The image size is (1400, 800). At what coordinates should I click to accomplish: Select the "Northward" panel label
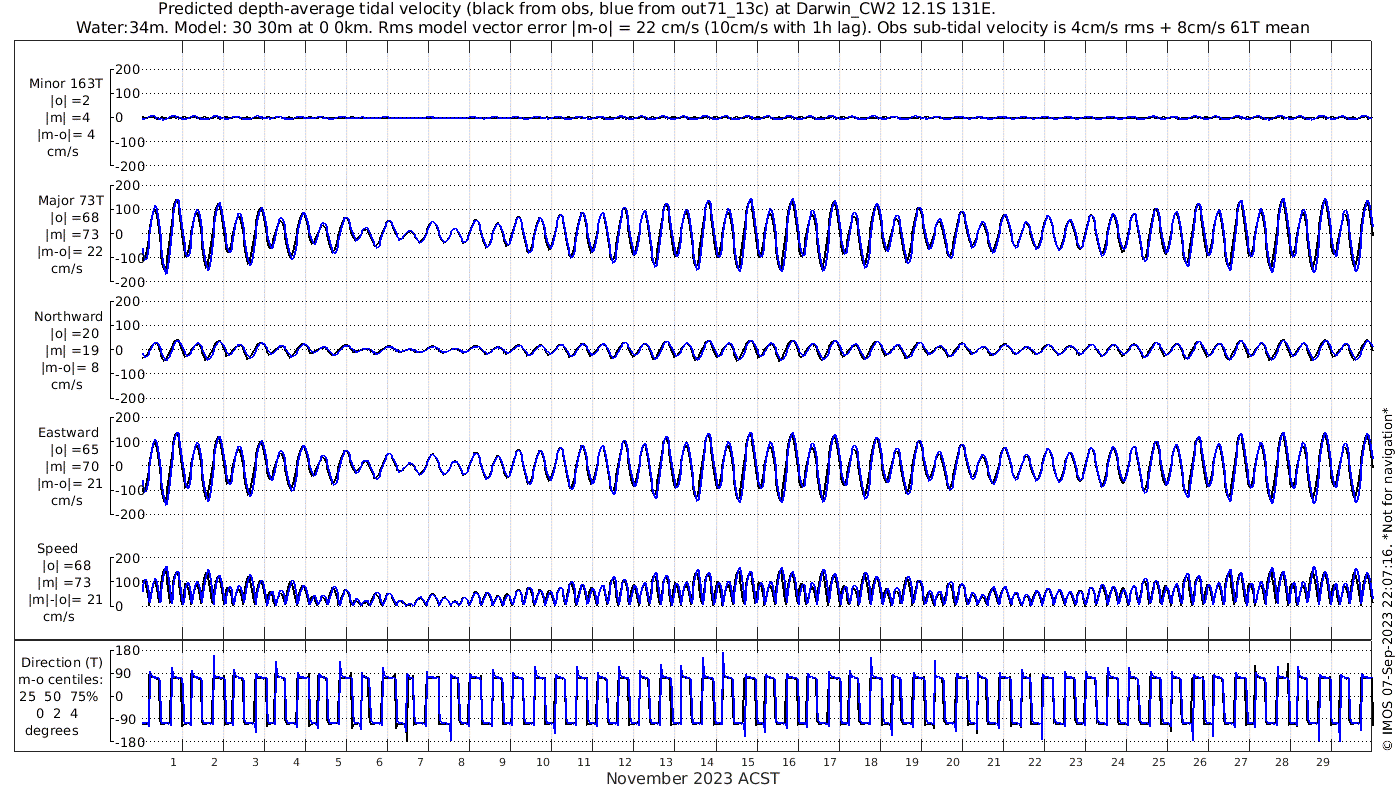tap(68, 317)
